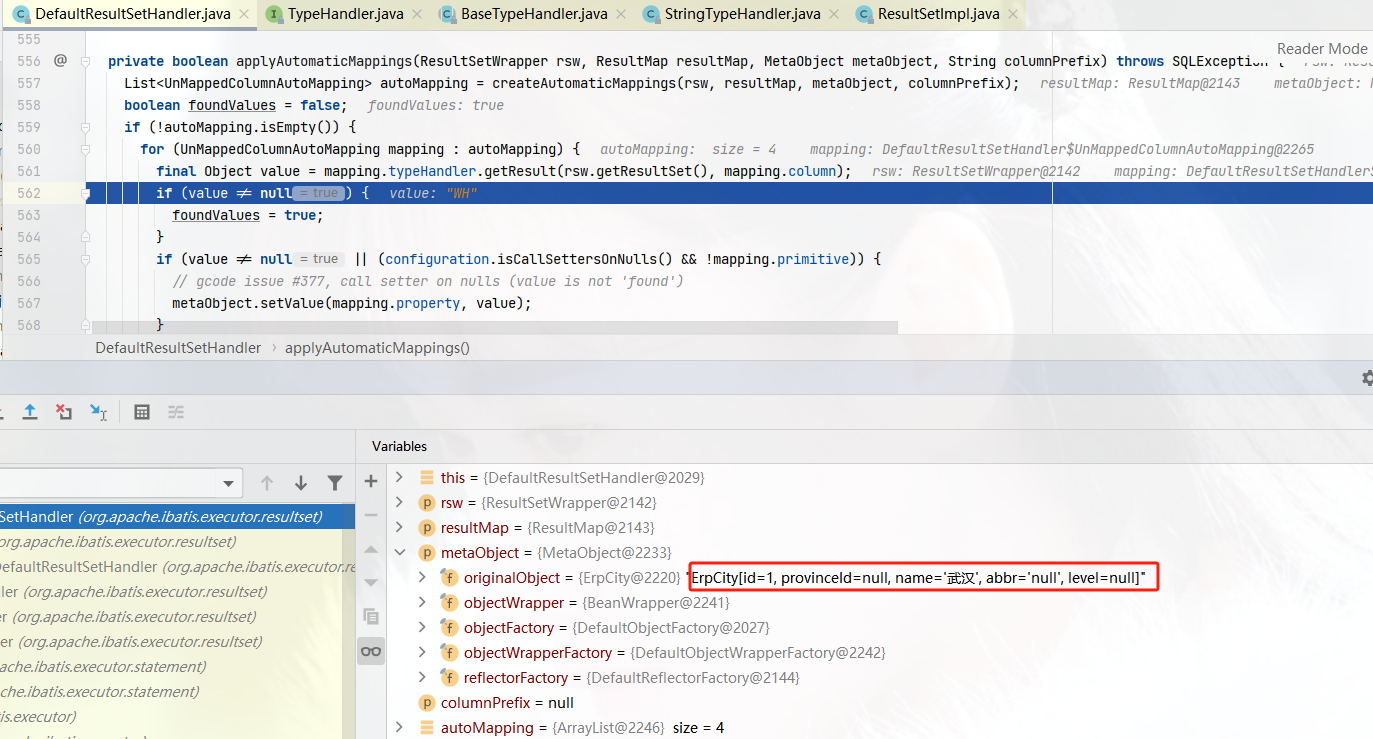1373x739 pixels.
Task: Collapse the for loop fold on line 560
Action: 85,149
